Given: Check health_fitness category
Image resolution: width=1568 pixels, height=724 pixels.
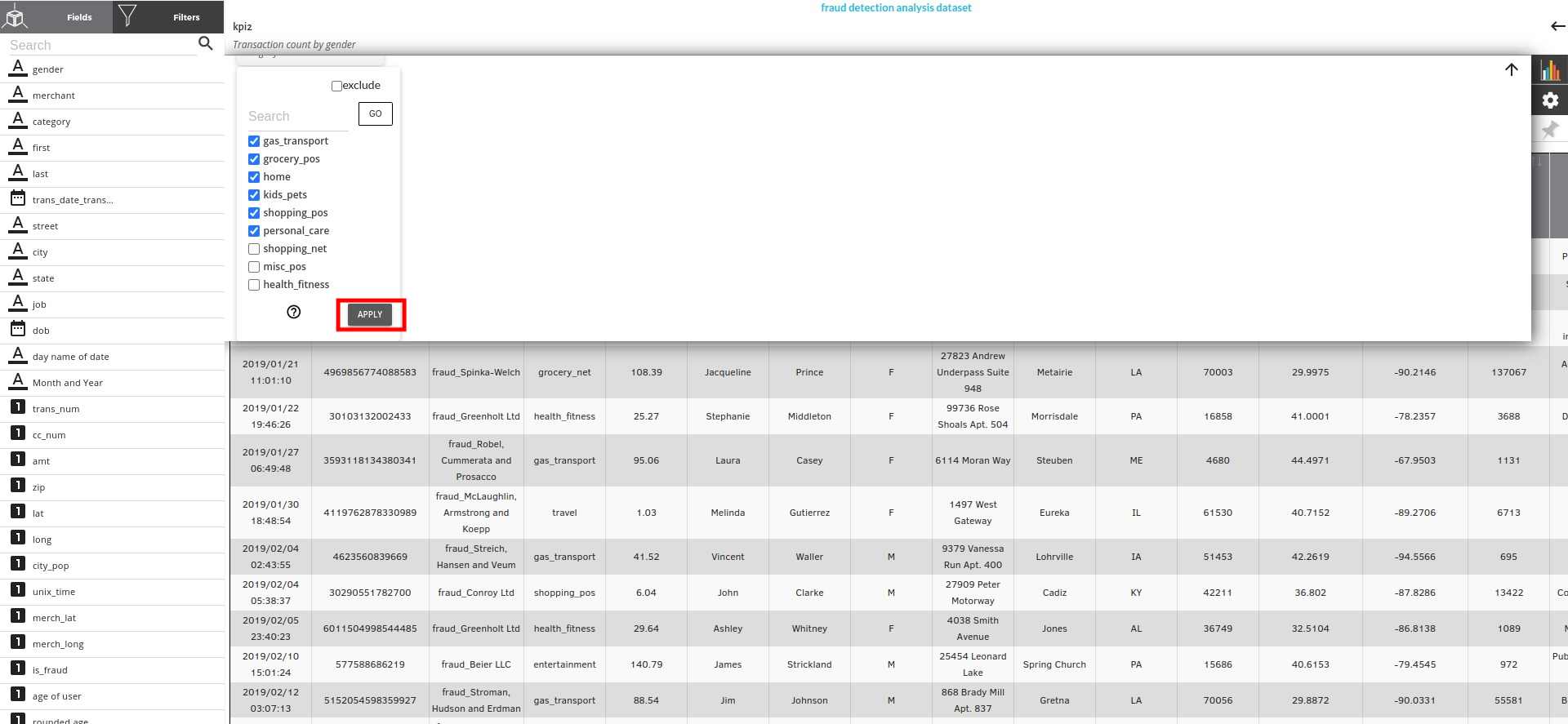Looking at the screenshot, I should click(x=254, y=285).
